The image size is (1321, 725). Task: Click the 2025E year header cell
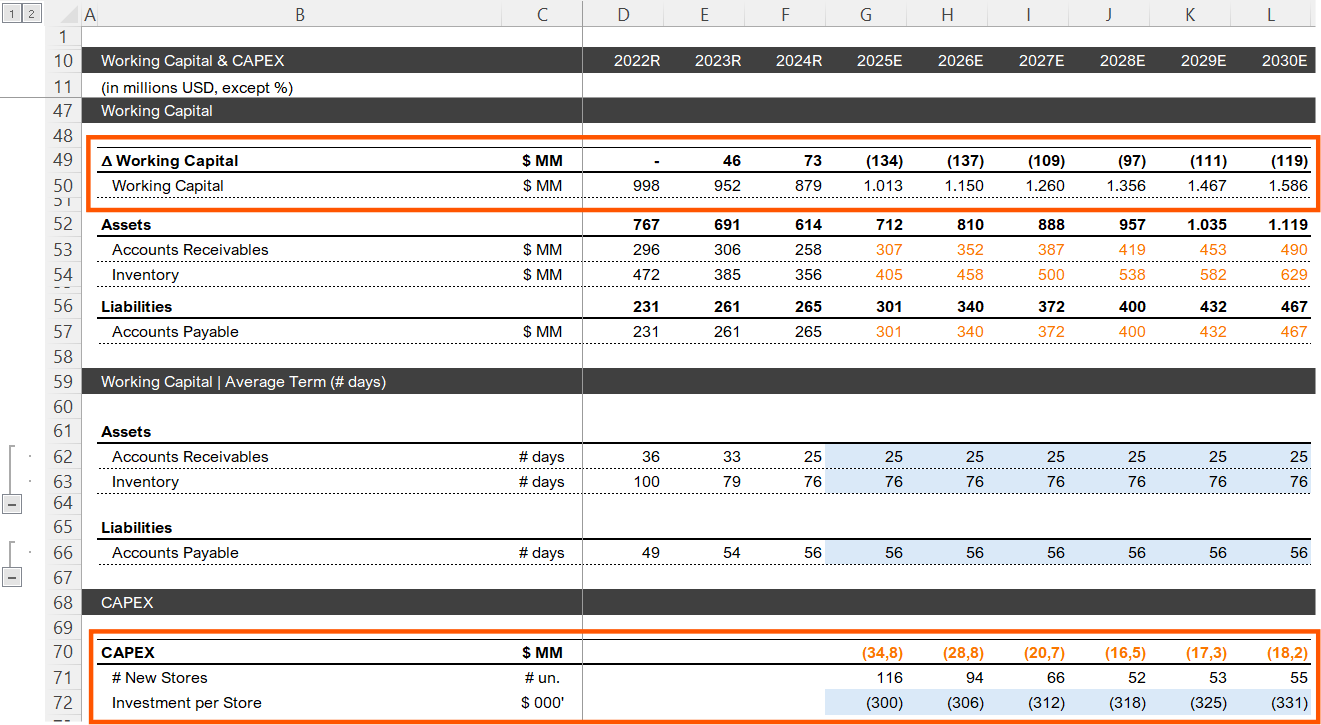[878, 60]
